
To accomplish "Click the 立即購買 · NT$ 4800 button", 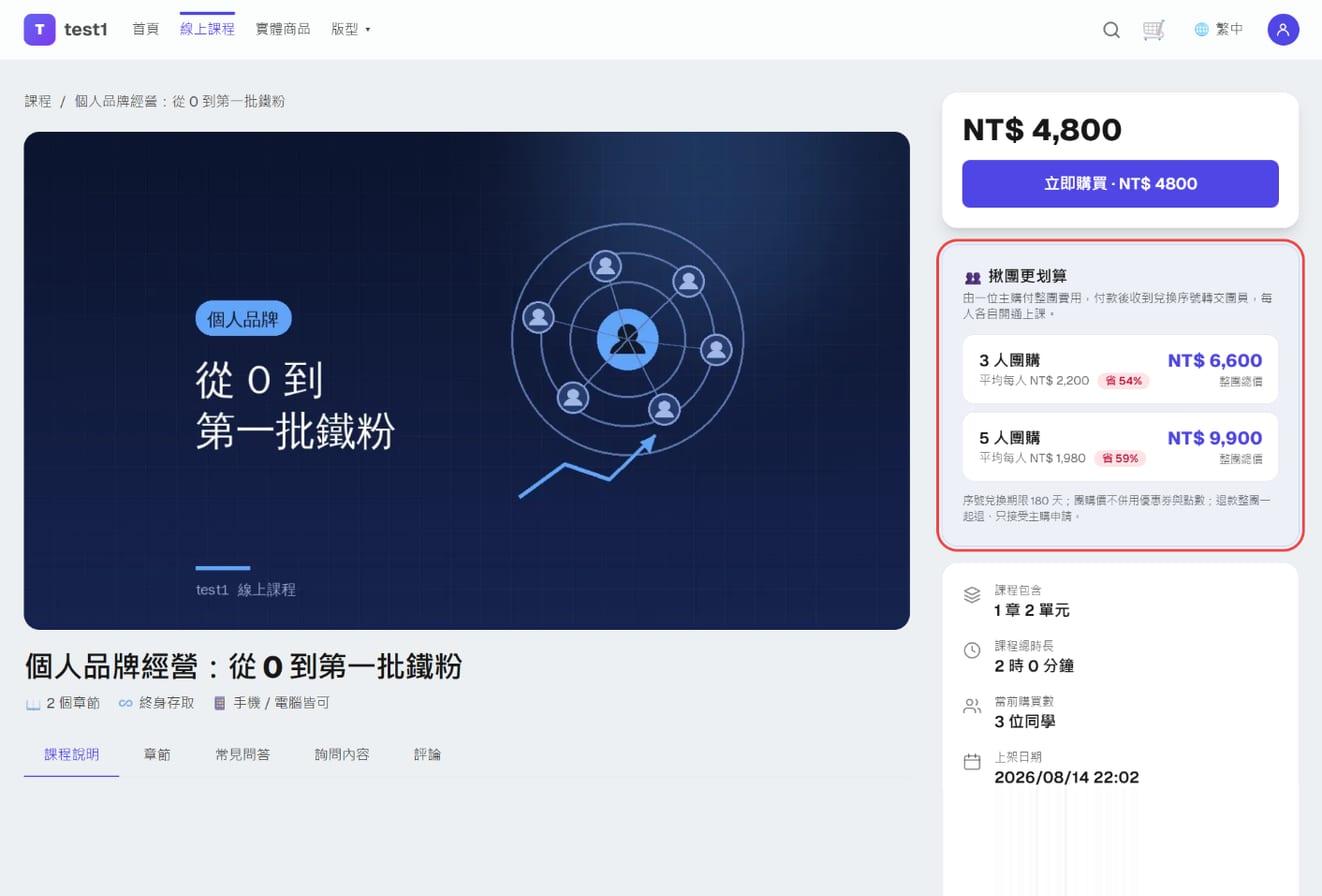I will click(x=1120, y=184).
